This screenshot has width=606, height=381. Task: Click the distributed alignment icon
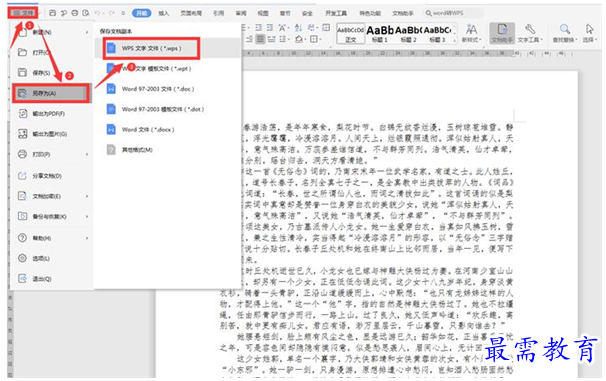tap(272, 39)
